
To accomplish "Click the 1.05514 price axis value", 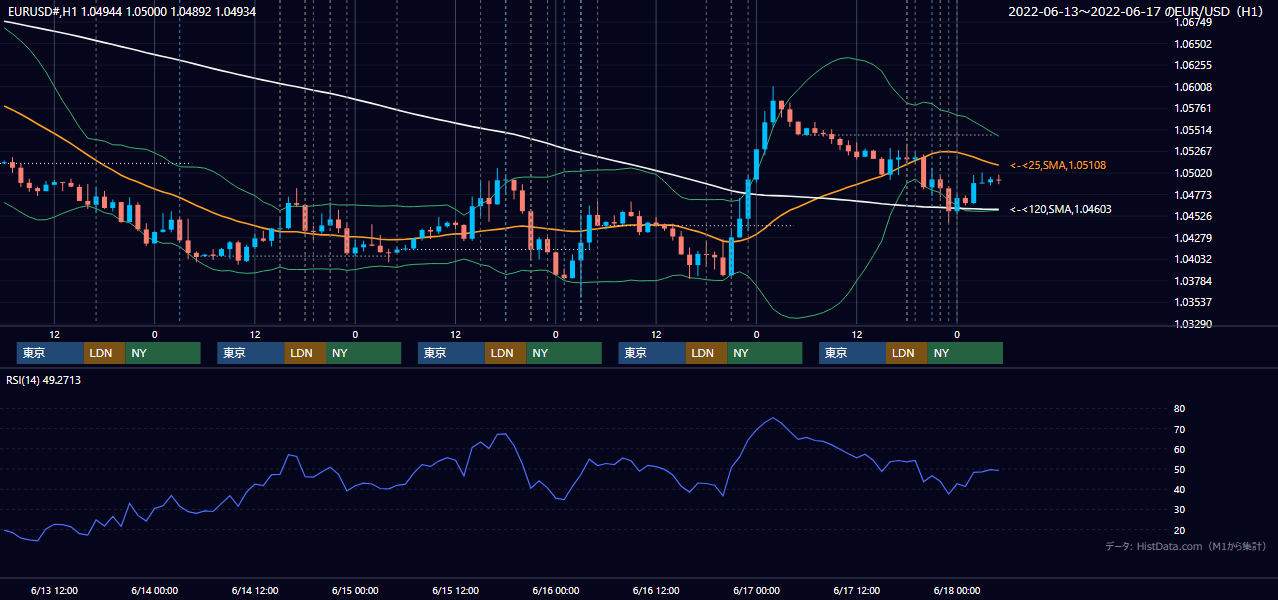I will click(1193, 130).
